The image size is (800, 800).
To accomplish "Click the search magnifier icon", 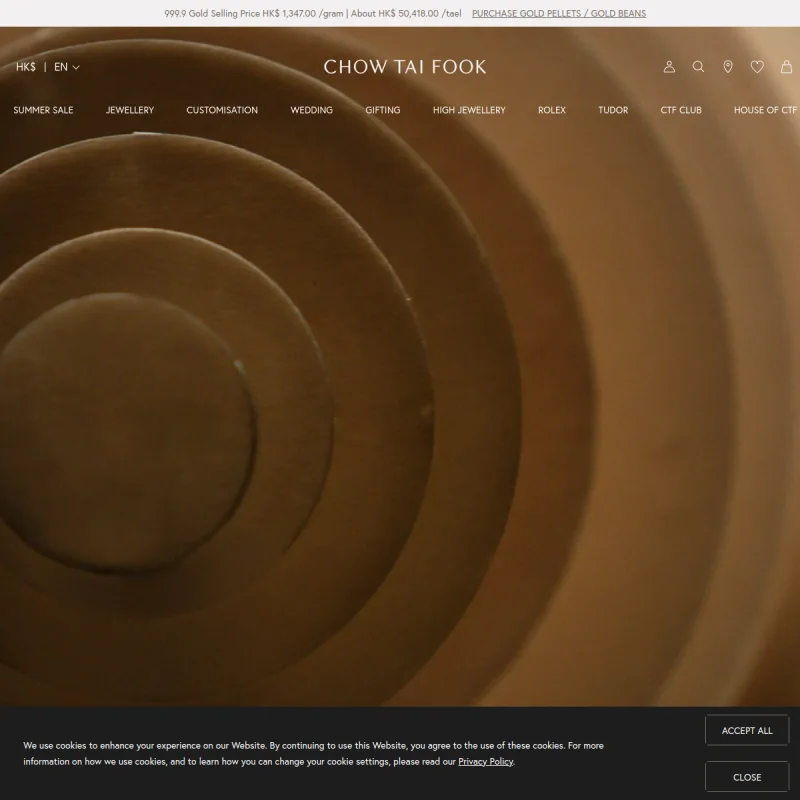I will (x=698, y=67).
